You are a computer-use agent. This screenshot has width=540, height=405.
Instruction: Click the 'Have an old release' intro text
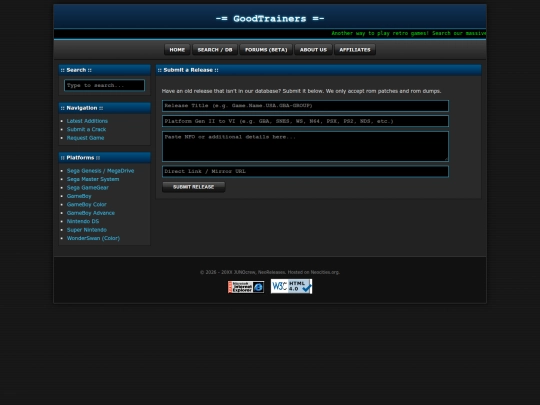click(x=301, y=91)
